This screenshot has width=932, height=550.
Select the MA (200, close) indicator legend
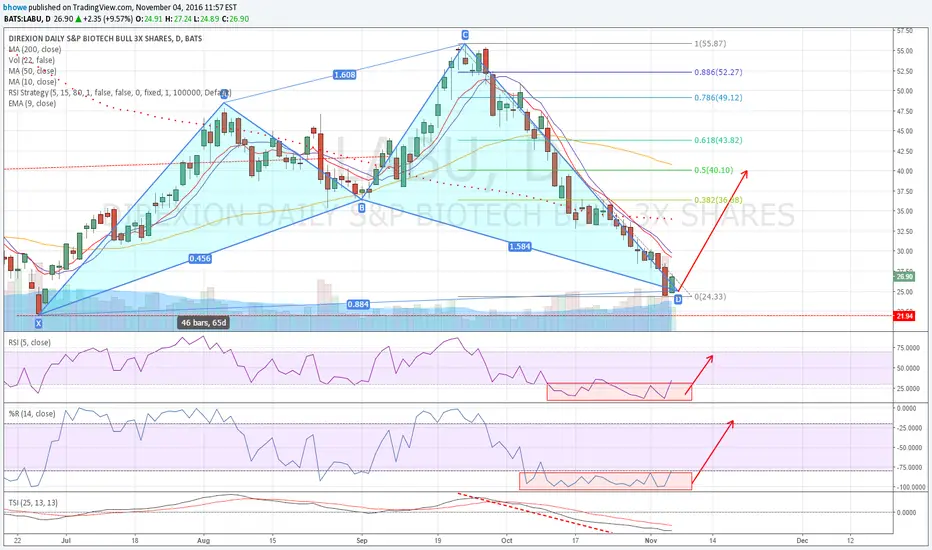click(34, 49)
